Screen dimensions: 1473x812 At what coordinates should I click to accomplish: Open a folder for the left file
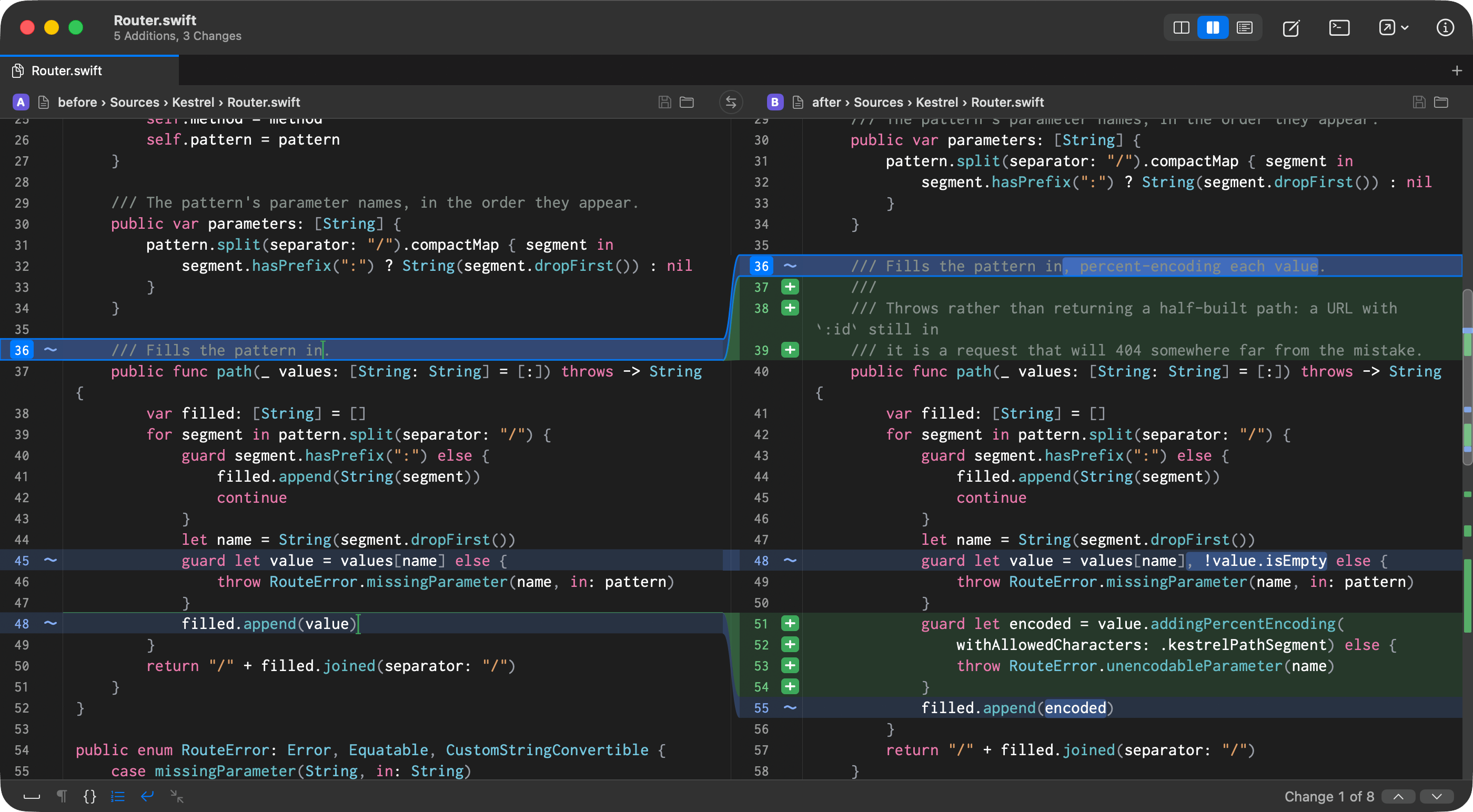click(x=687, y=102)
